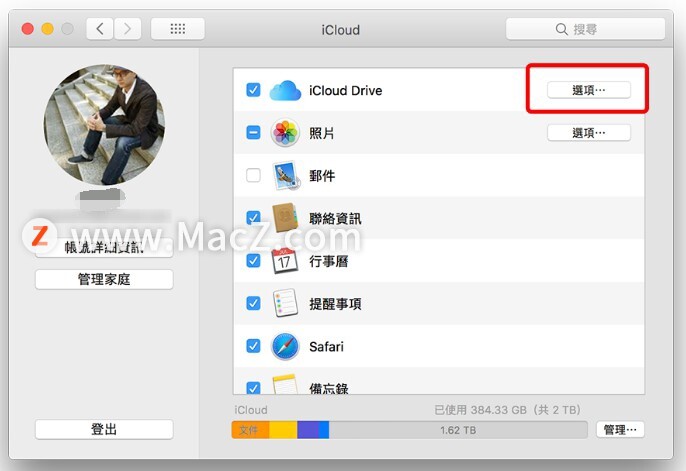
Task: Click the 1.62 TB free space area
Action: click(458, 430)
